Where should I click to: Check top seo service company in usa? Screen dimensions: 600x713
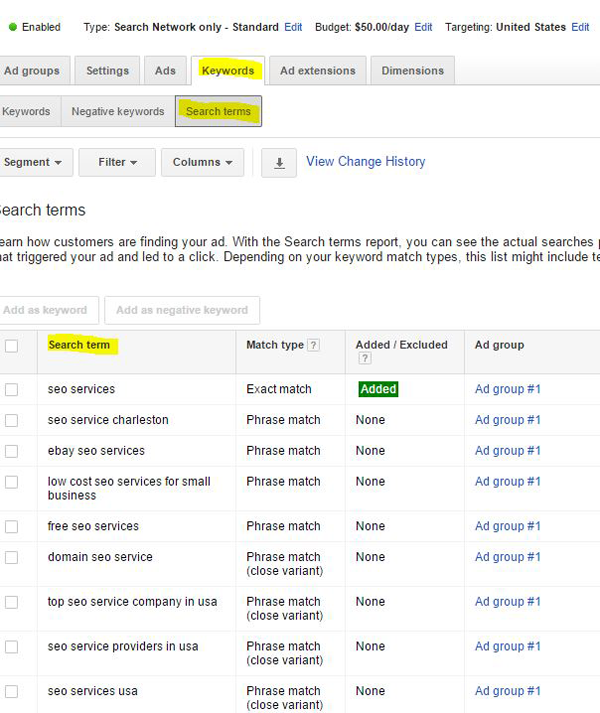coord(11,602)
